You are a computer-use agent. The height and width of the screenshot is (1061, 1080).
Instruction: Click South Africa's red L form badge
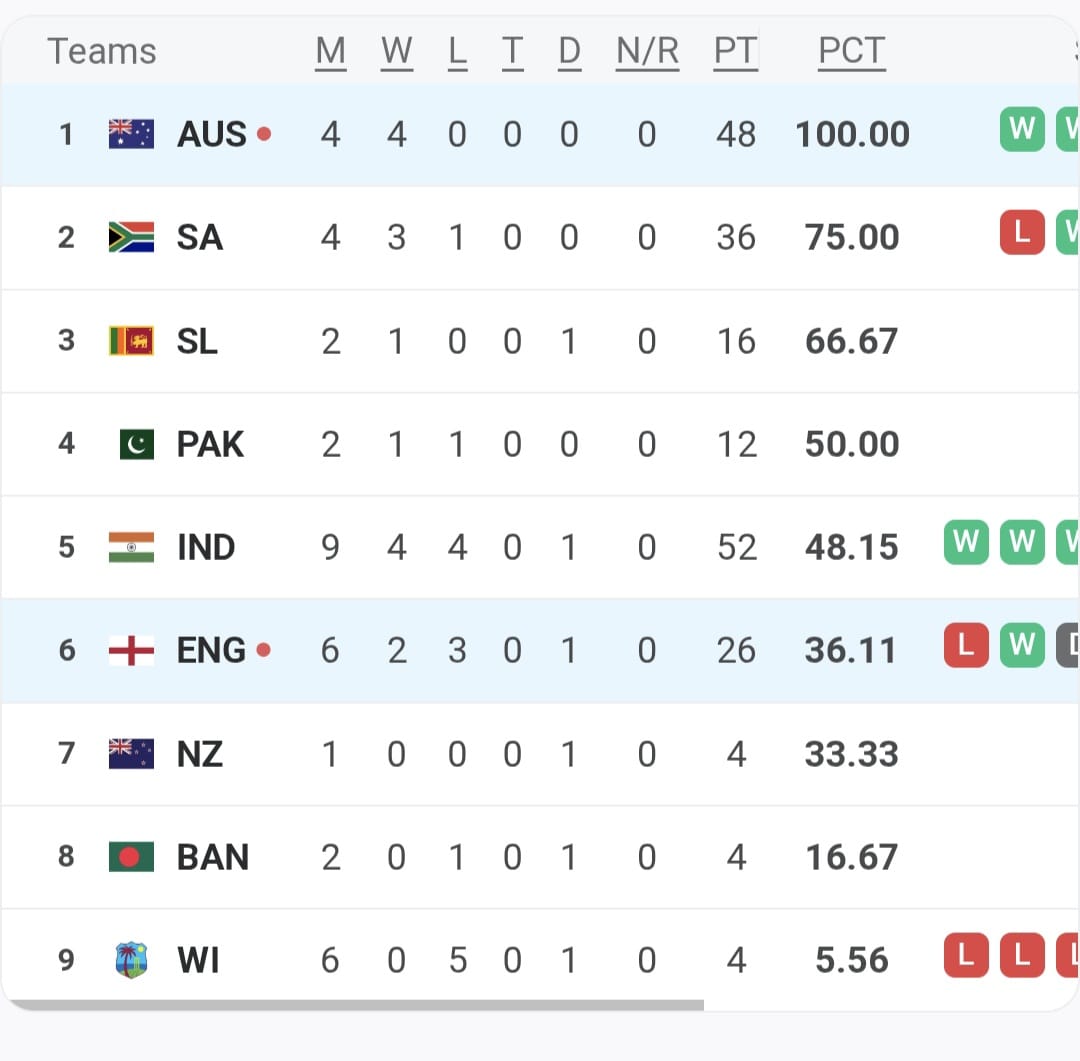[1021, 232]
